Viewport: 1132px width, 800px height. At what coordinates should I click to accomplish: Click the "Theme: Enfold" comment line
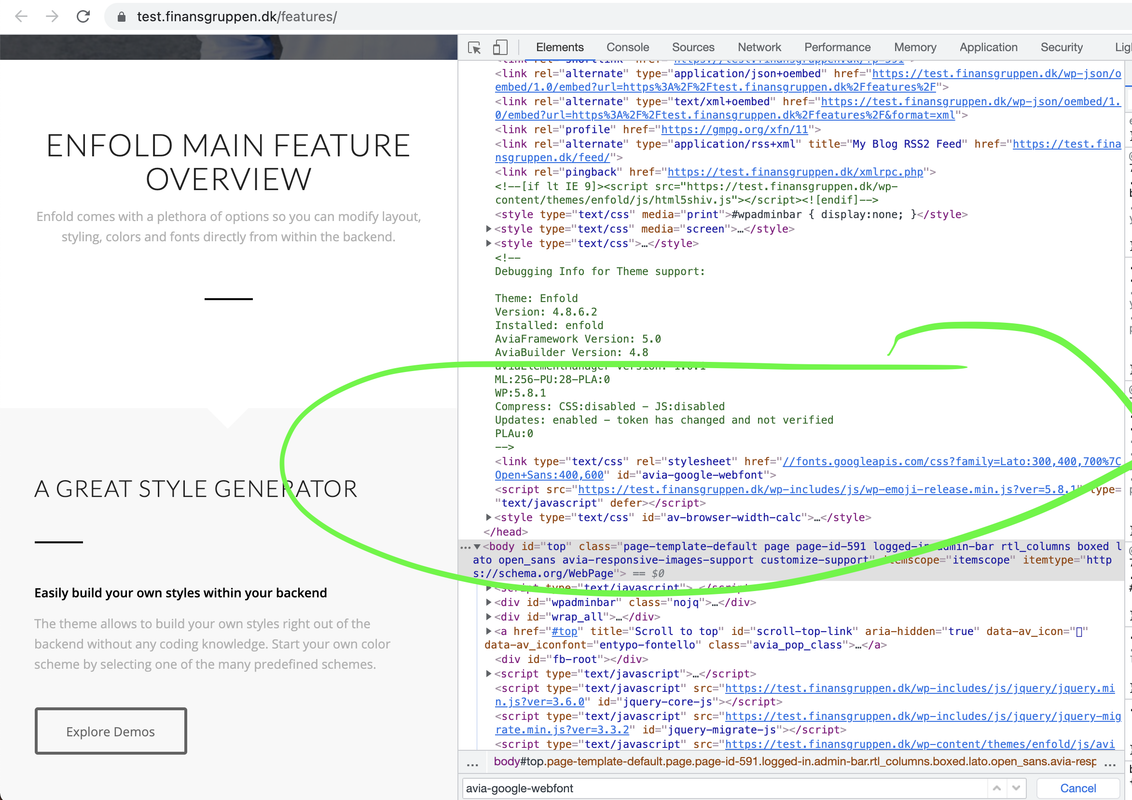point(536,298)
